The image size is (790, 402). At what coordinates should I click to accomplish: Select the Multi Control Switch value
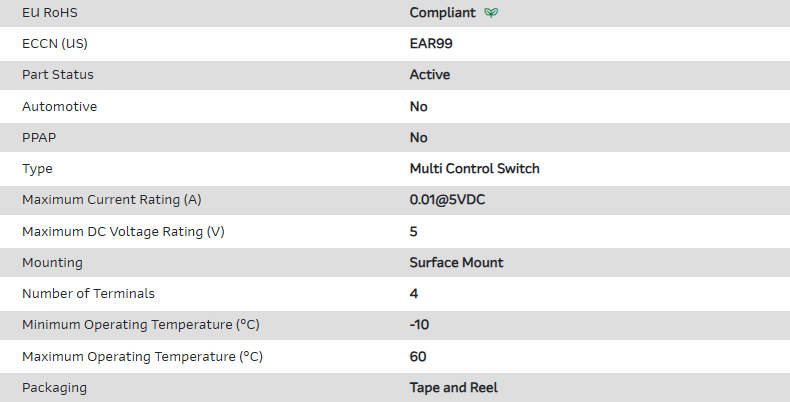click(474, 169)
